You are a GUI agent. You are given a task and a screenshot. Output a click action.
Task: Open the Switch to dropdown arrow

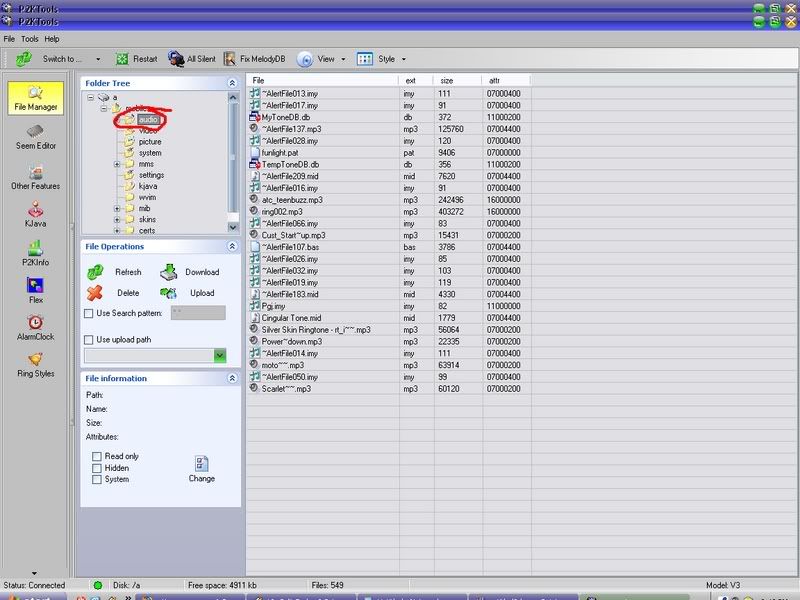tap(98, 59)
